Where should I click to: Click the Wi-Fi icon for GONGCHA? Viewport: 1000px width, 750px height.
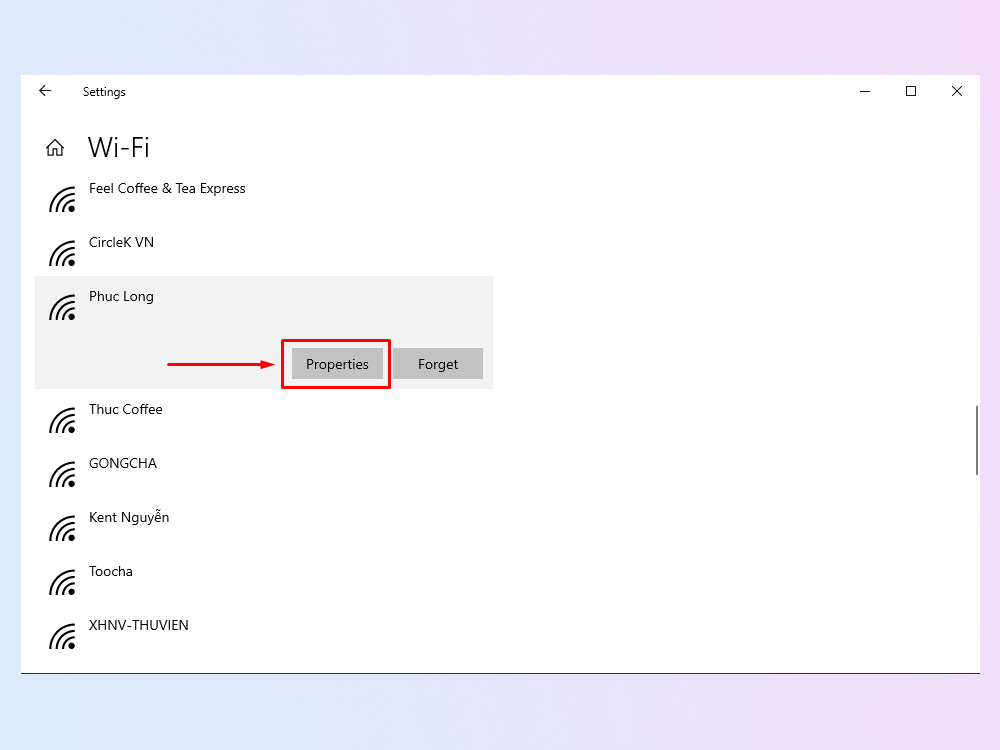(62, 475)
